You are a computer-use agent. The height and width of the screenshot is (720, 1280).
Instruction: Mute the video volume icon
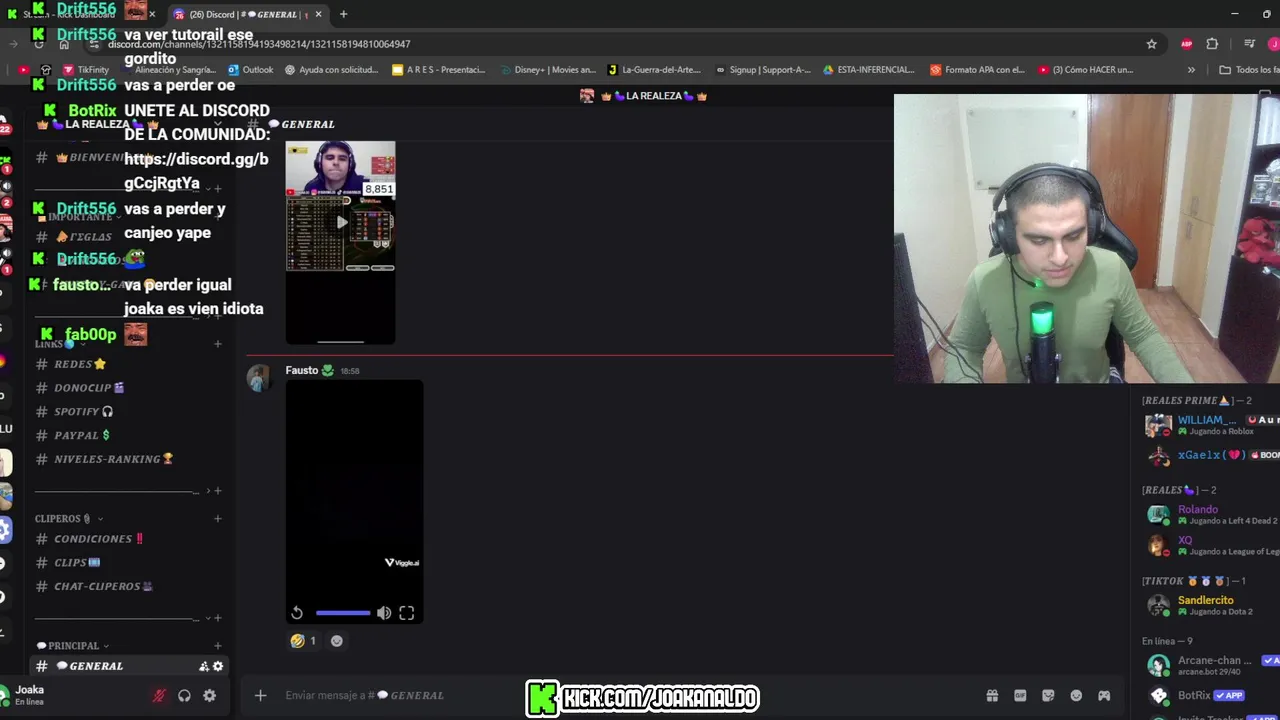[x=384, y=613]
